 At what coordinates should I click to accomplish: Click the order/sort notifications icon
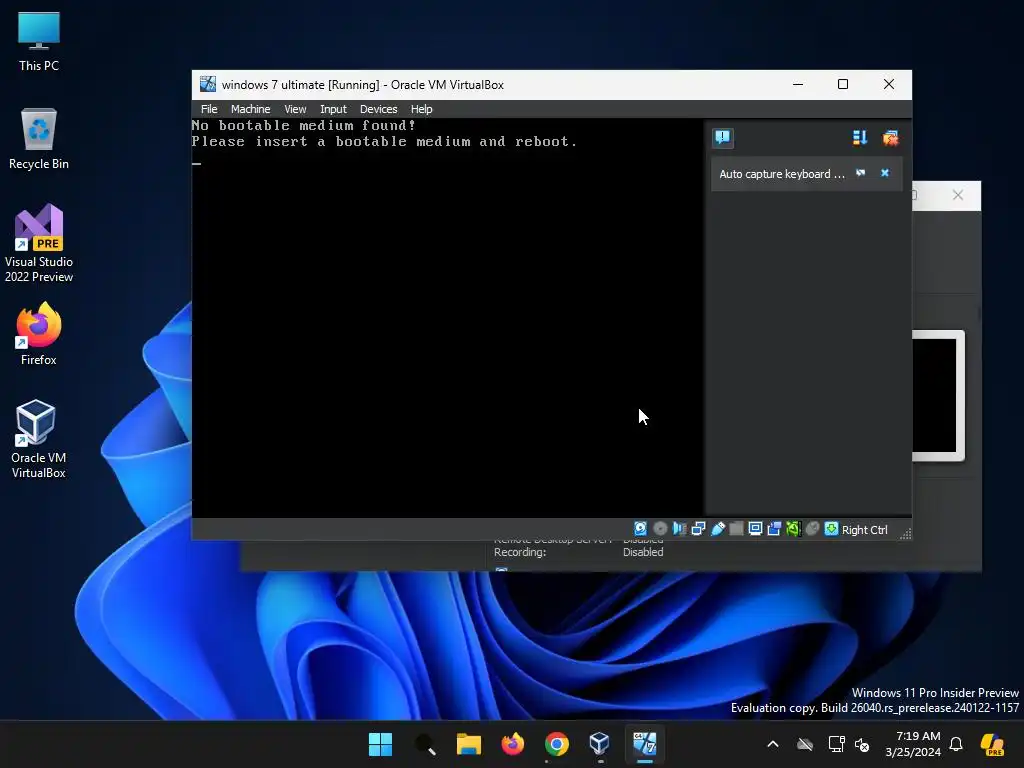[860, 138]
